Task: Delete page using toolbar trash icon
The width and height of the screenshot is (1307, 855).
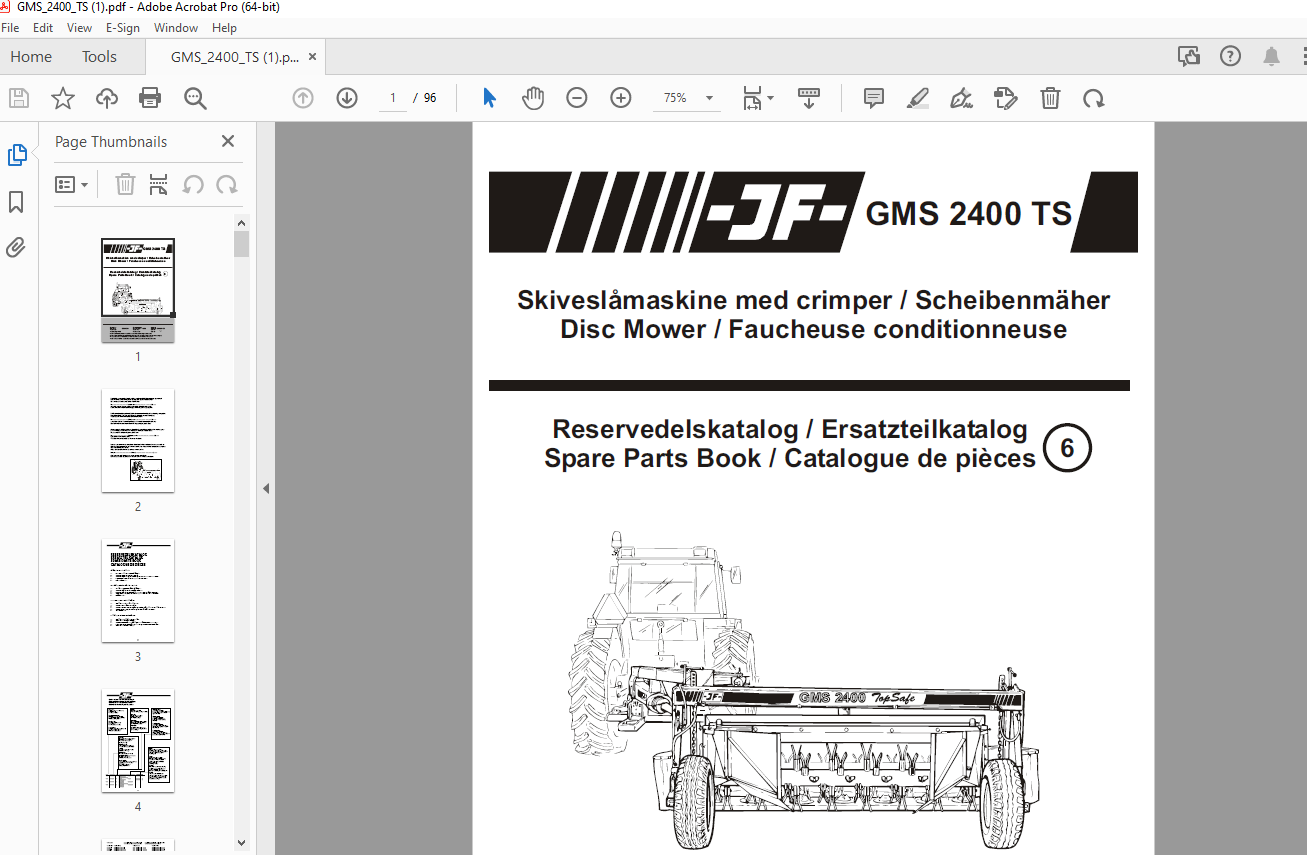Action: coord(1050,98)
